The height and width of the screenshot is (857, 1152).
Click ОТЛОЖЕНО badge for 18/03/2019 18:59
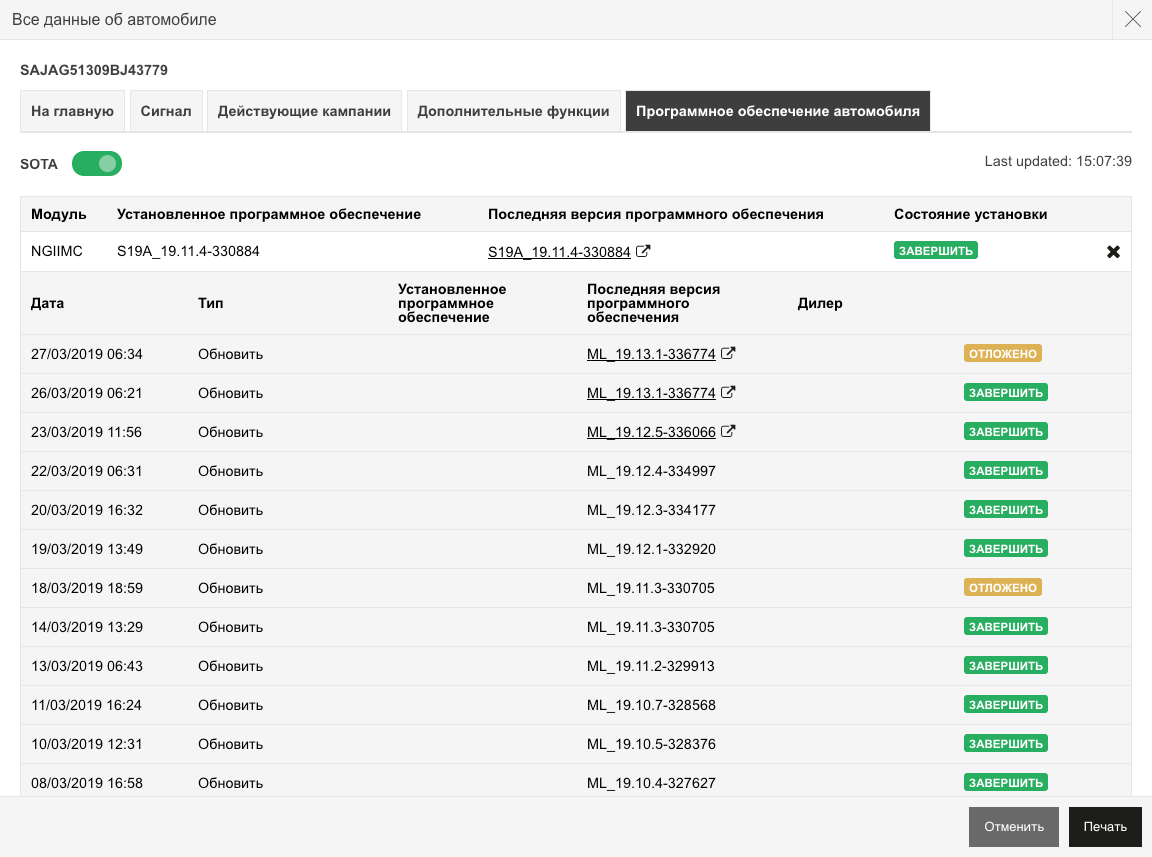tap(1003, 587)
